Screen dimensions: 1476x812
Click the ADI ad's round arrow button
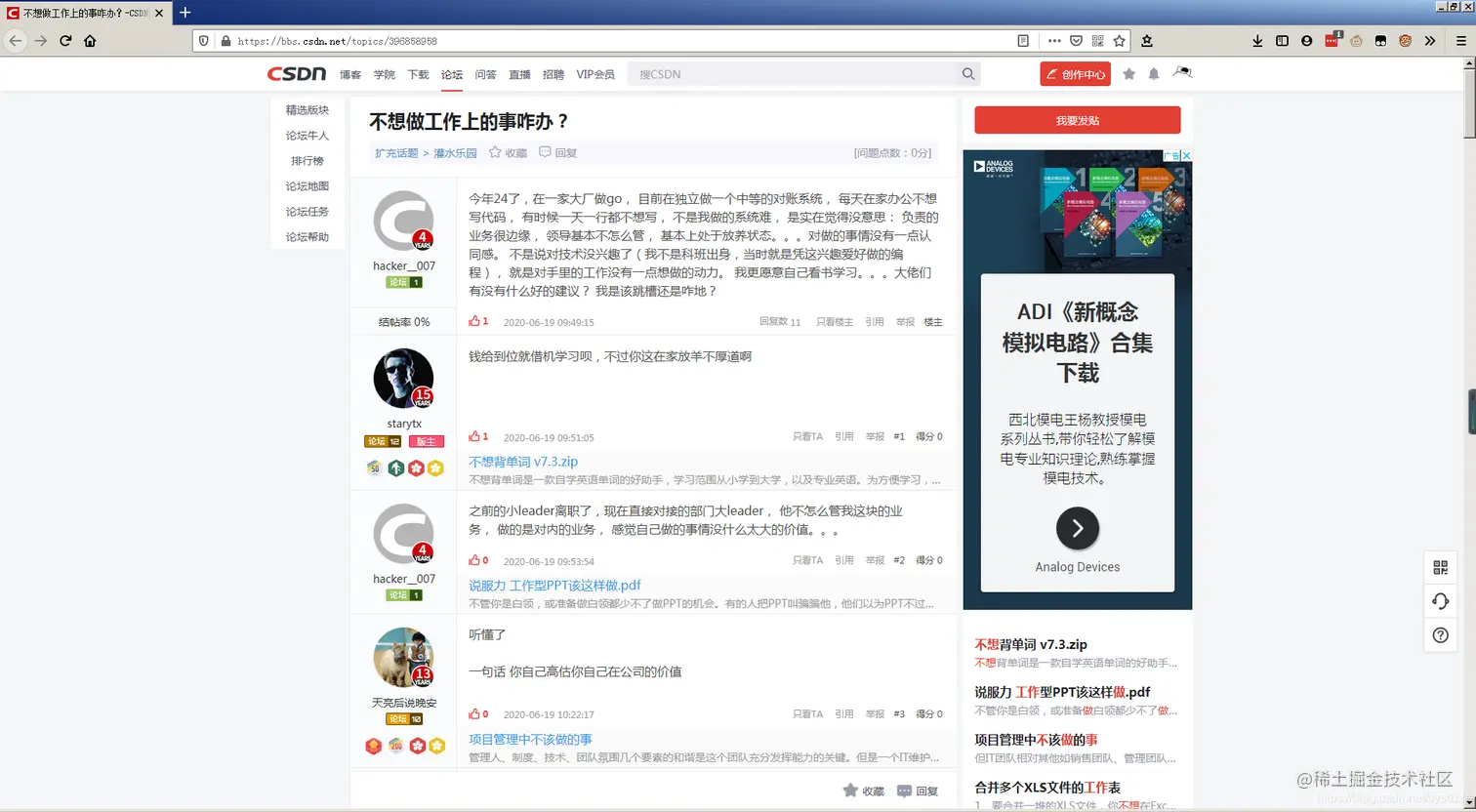[1078, 529]
